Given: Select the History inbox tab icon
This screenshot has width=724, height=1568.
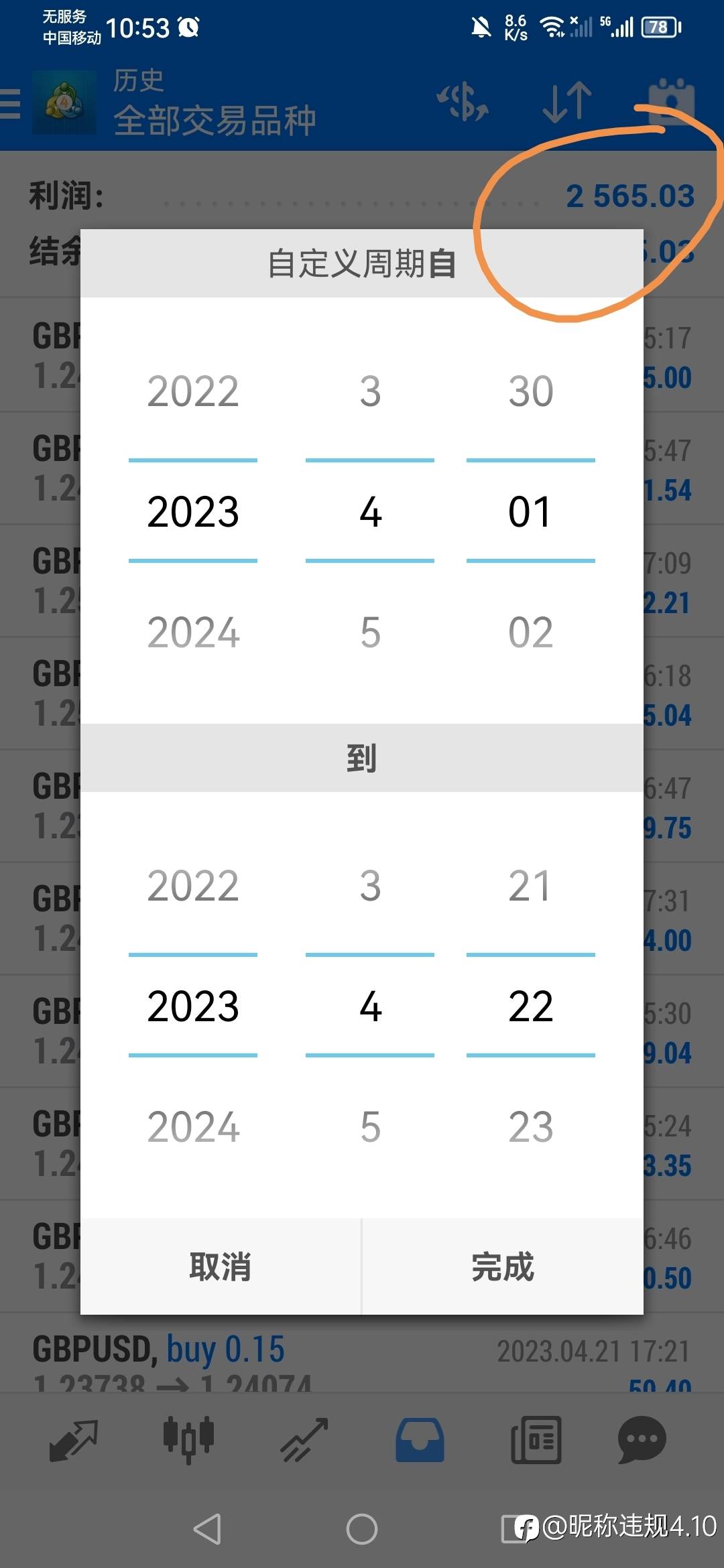Looking at the screenshot, I should (420, 1440).
